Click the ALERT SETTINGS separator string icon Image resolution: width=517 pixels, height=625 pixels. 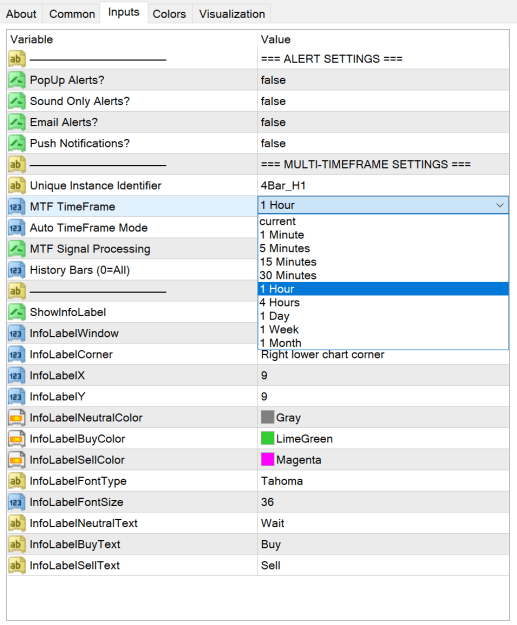coord(17,59)
